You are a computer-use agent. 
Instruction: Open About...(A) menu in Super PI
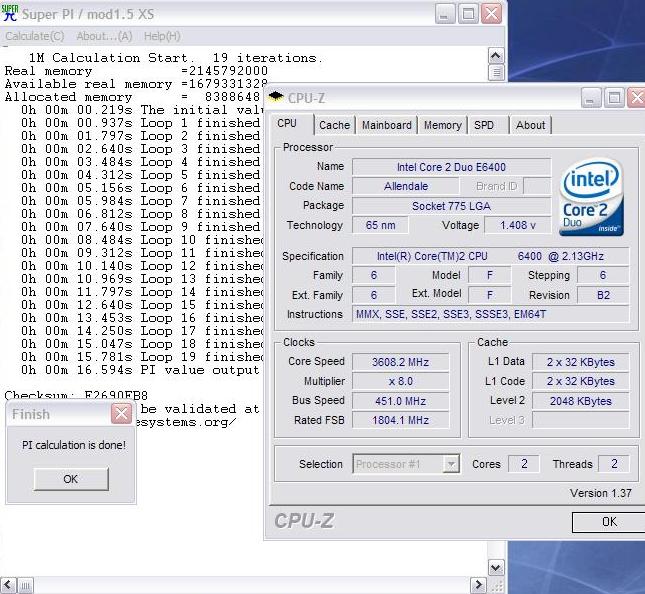click(104, 36)
